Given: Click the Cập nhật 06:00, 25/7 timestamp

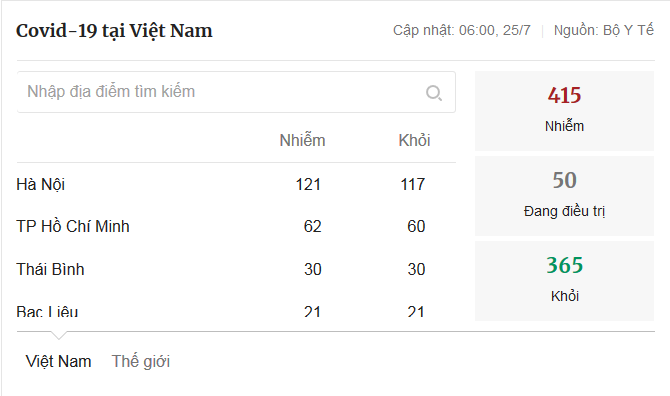Looking at the screenshot, I should click(x=462, y=30).
